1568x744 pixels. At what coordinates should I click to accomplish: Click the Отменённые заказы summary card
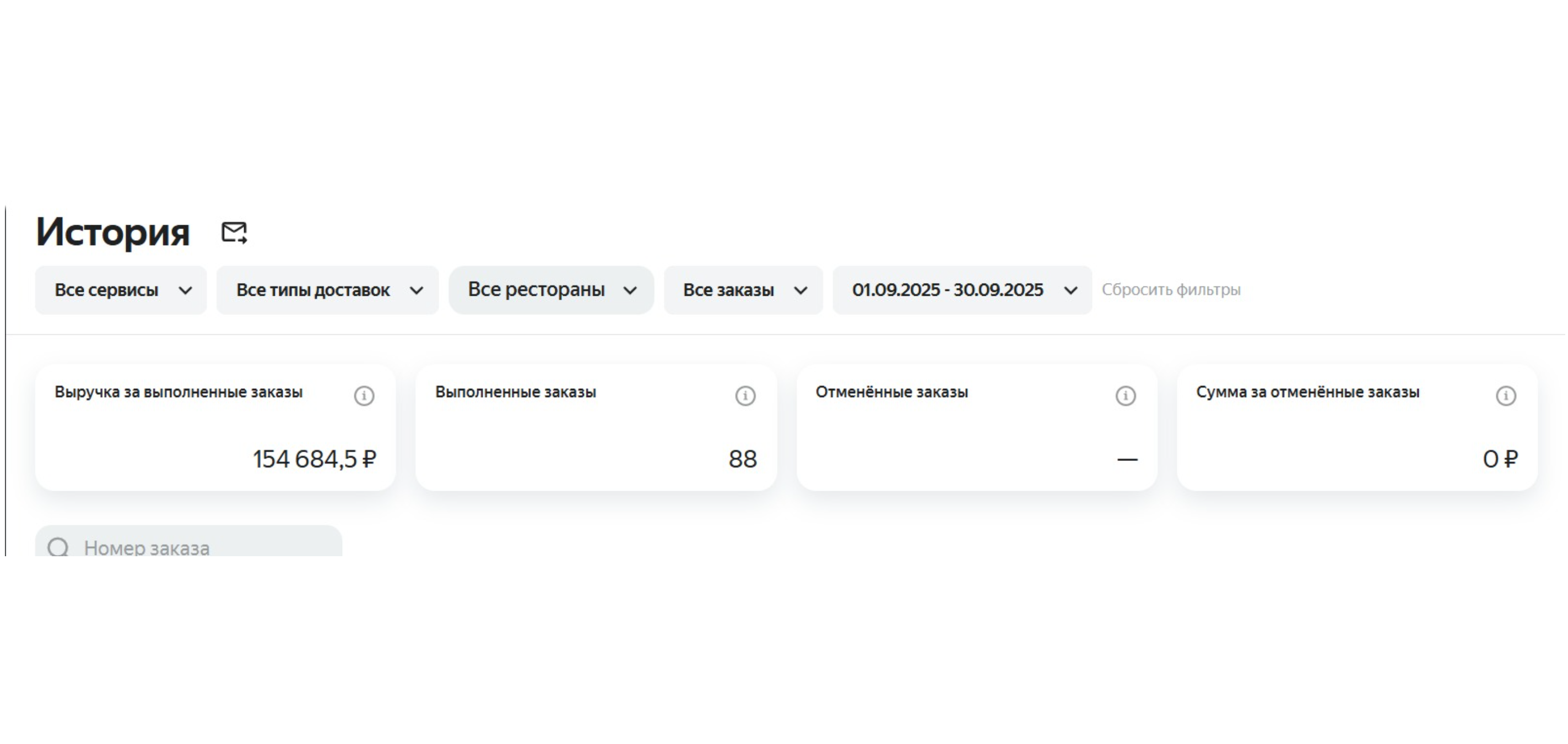pyautogui.click(x=976, y=429)
